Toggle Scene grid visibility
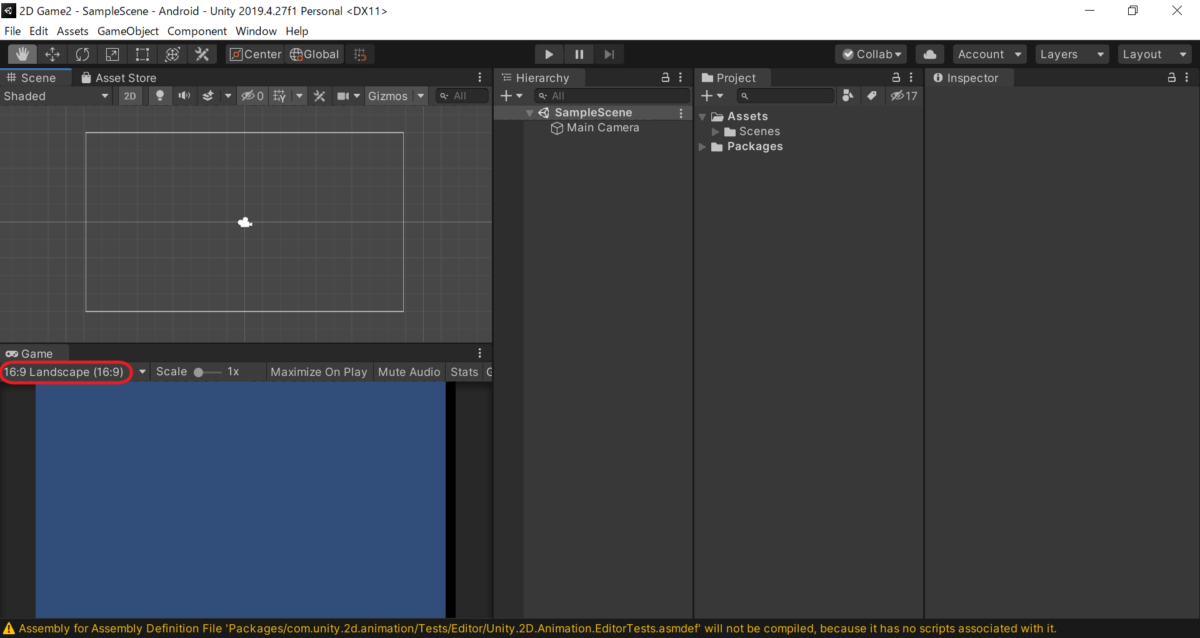The height and width of the screenshot is (638, 1200). (x=279, y=96)
